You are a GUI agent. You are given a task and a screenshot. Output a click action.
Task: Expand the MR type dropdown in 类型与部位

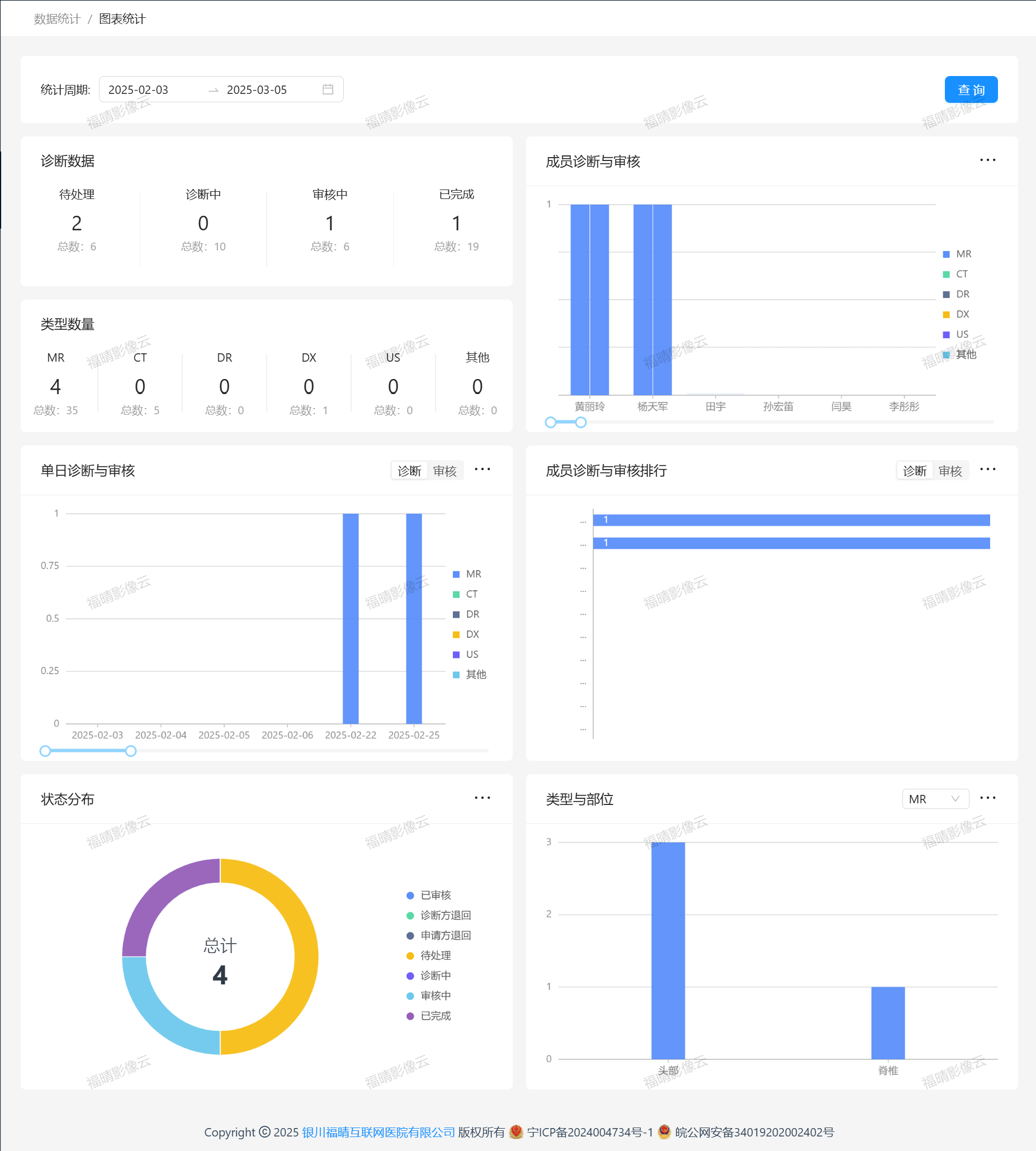[935, 799]
